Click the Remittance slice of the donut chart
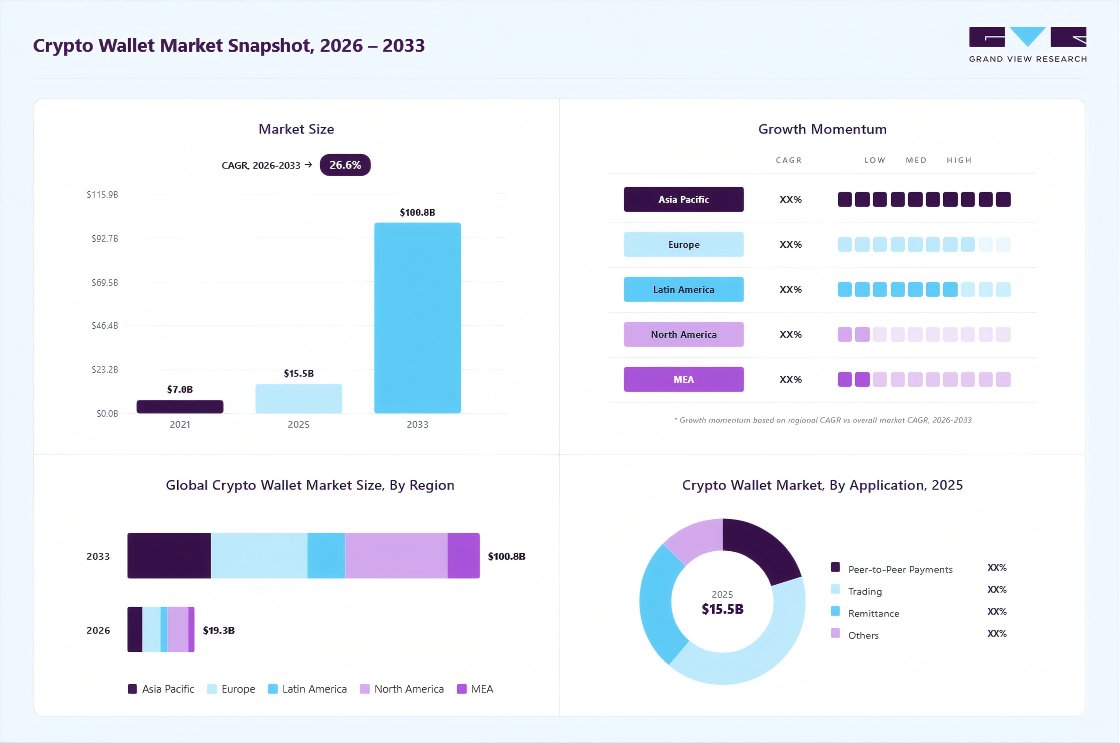 (x=657, y=606)
